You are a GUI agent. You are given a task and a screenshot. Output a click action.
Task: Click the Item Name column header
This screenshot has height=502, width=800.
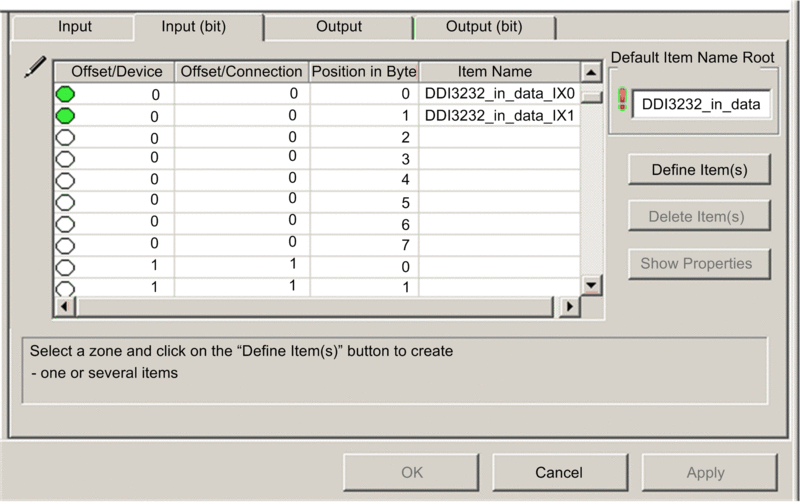494,72
